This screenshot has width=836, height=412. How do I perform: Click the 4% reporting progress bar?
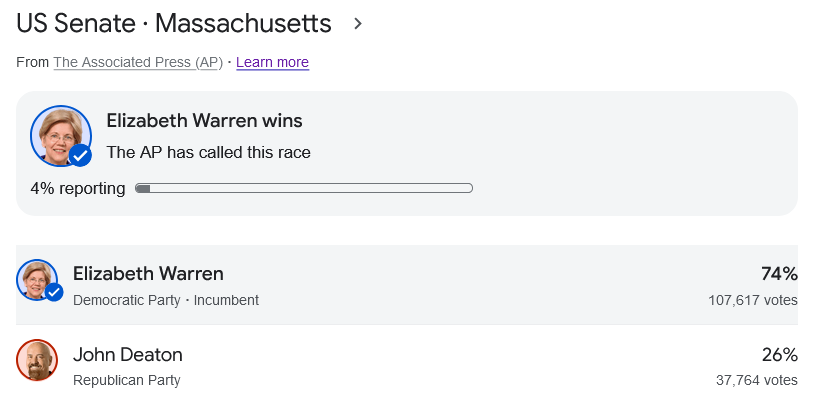pyautogui.click(x=304, y=187)
